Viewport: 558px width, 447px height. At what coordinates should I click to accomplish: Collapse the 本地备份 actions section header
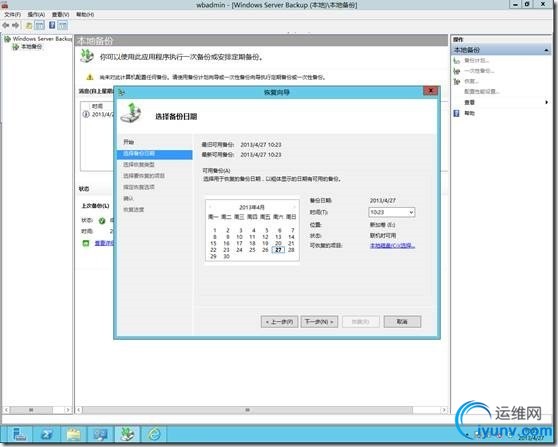click(x=547, y=50)
